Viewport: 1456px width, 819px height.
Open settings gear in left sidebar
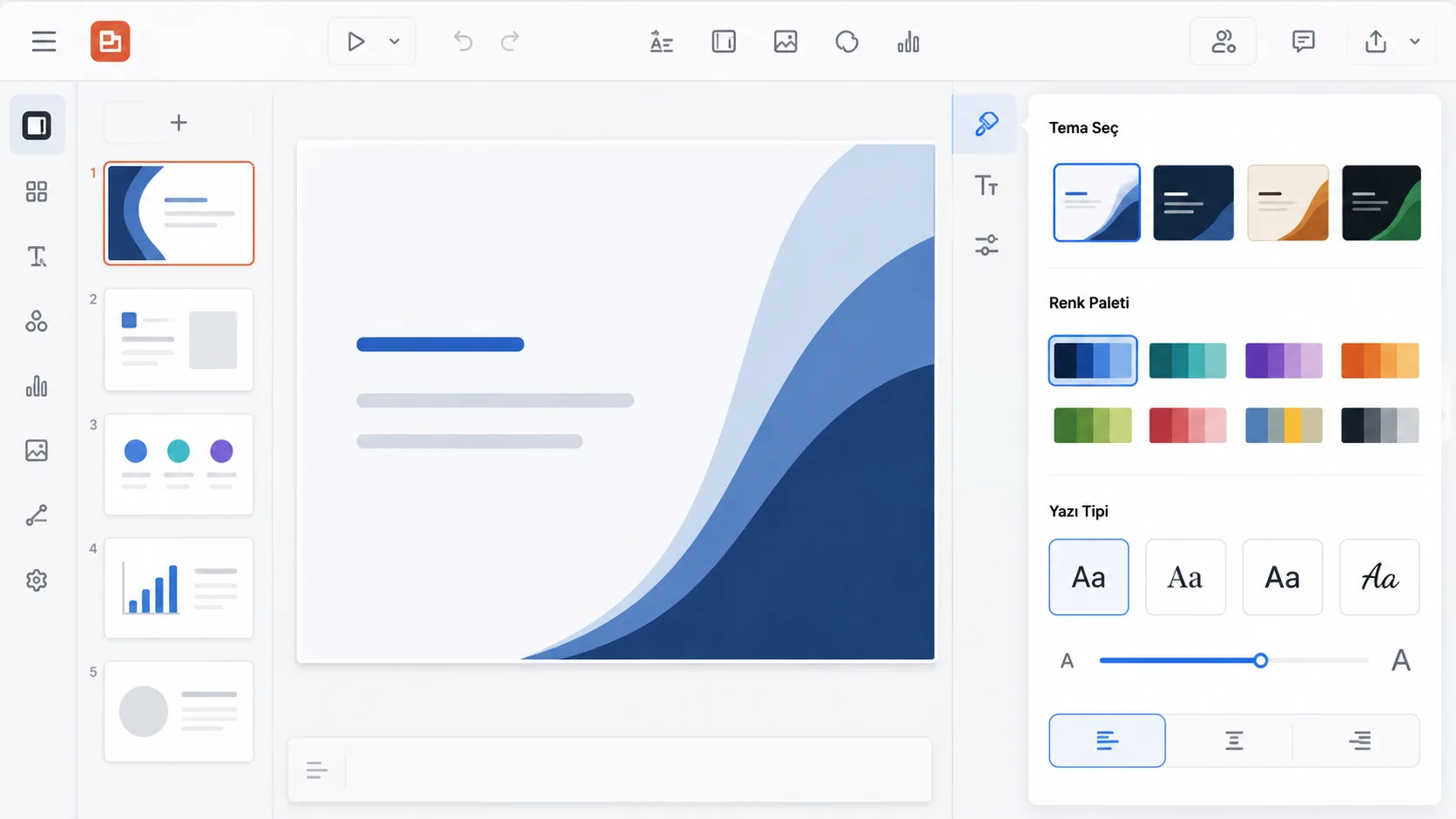37,581
